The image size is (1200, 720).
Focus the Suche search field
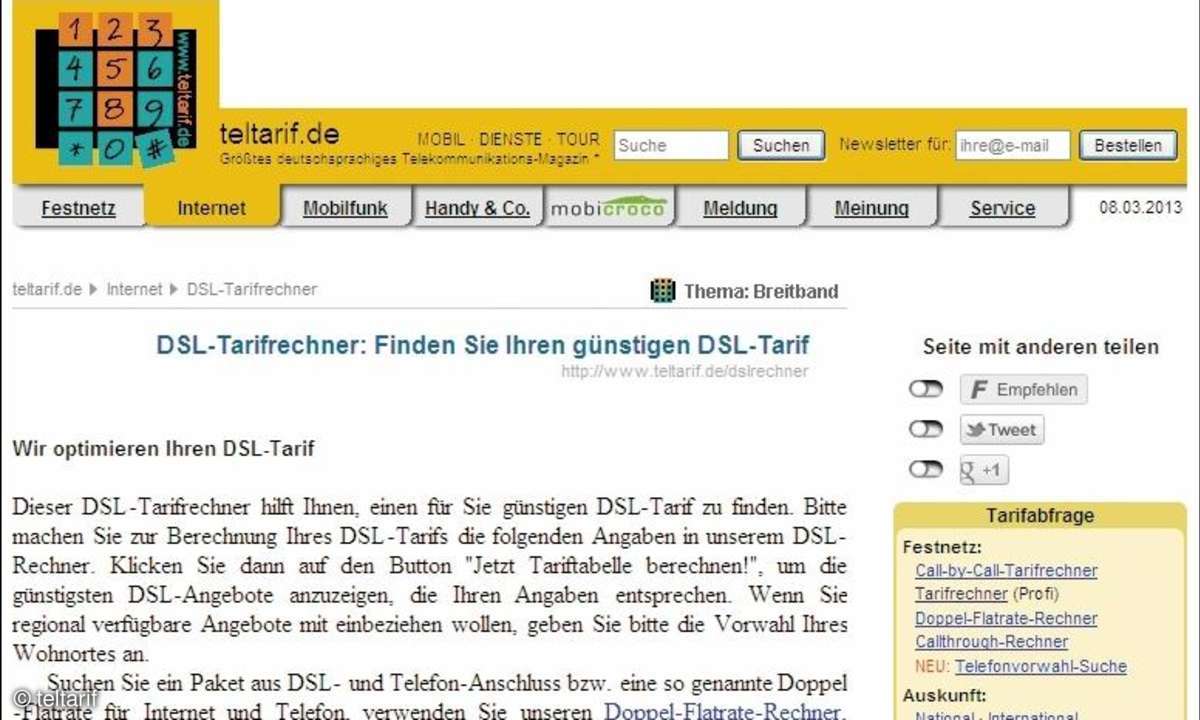click(x=671, y=145)
